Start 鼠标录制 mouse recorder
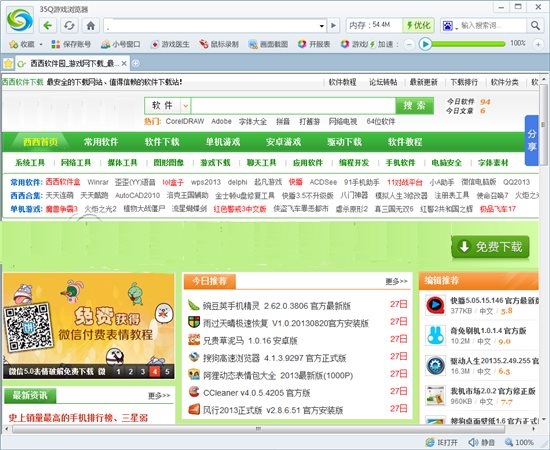Viewport: 550px width, 450px height. point(219,44)
